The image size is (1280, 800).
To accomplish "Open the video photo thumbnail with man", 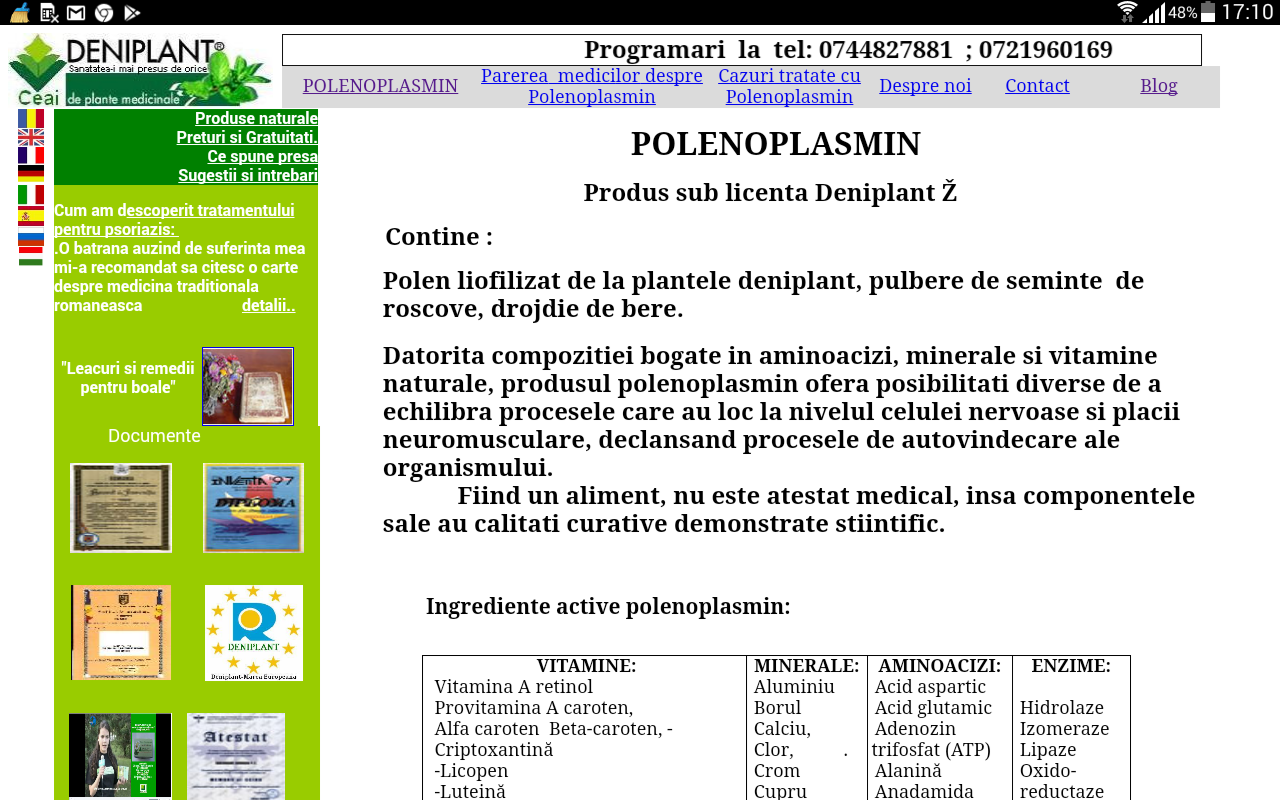I will point(120,755).
